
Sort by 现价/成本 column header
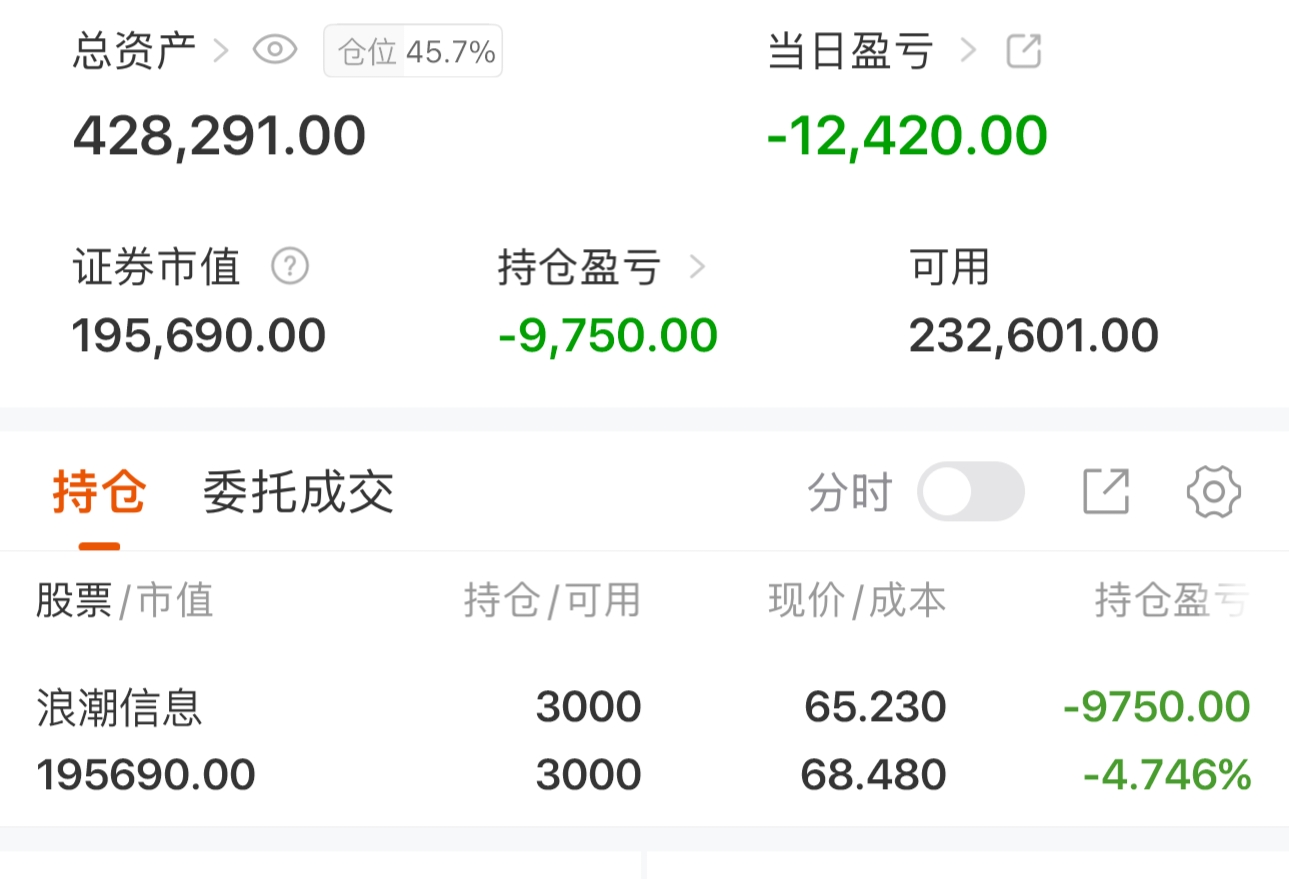pyautogui.click(x=857, y=601)
